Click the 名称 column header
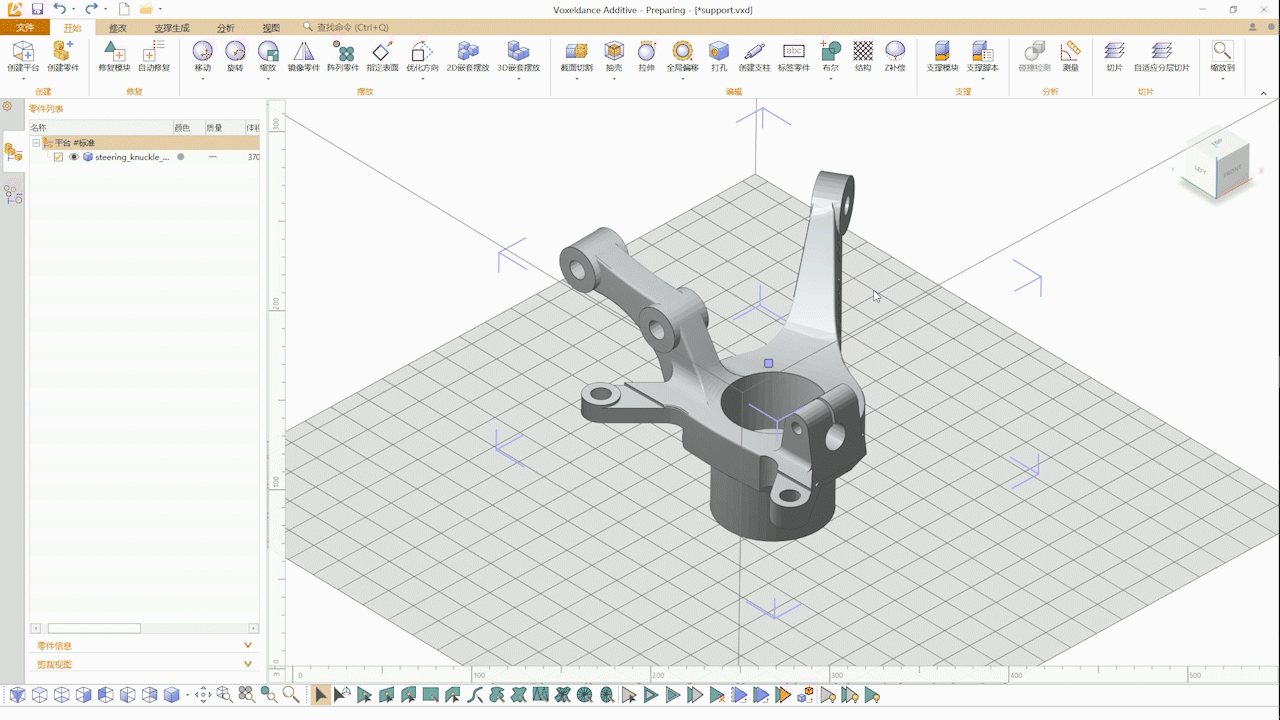The image size is (1280, 720). point(100,128)
